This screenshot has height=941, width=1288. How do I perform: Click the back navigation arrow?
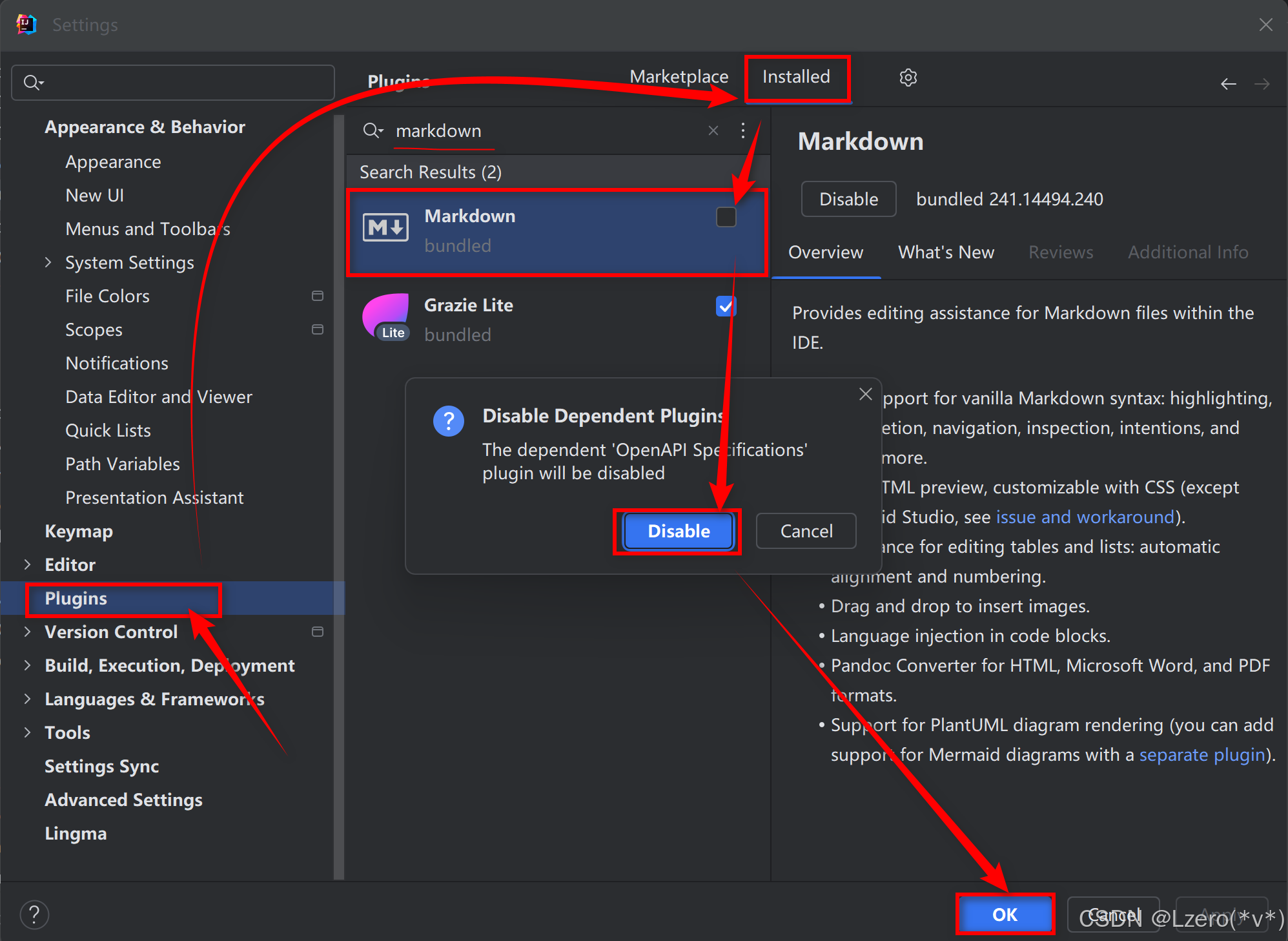click(x=1228, y=84)
